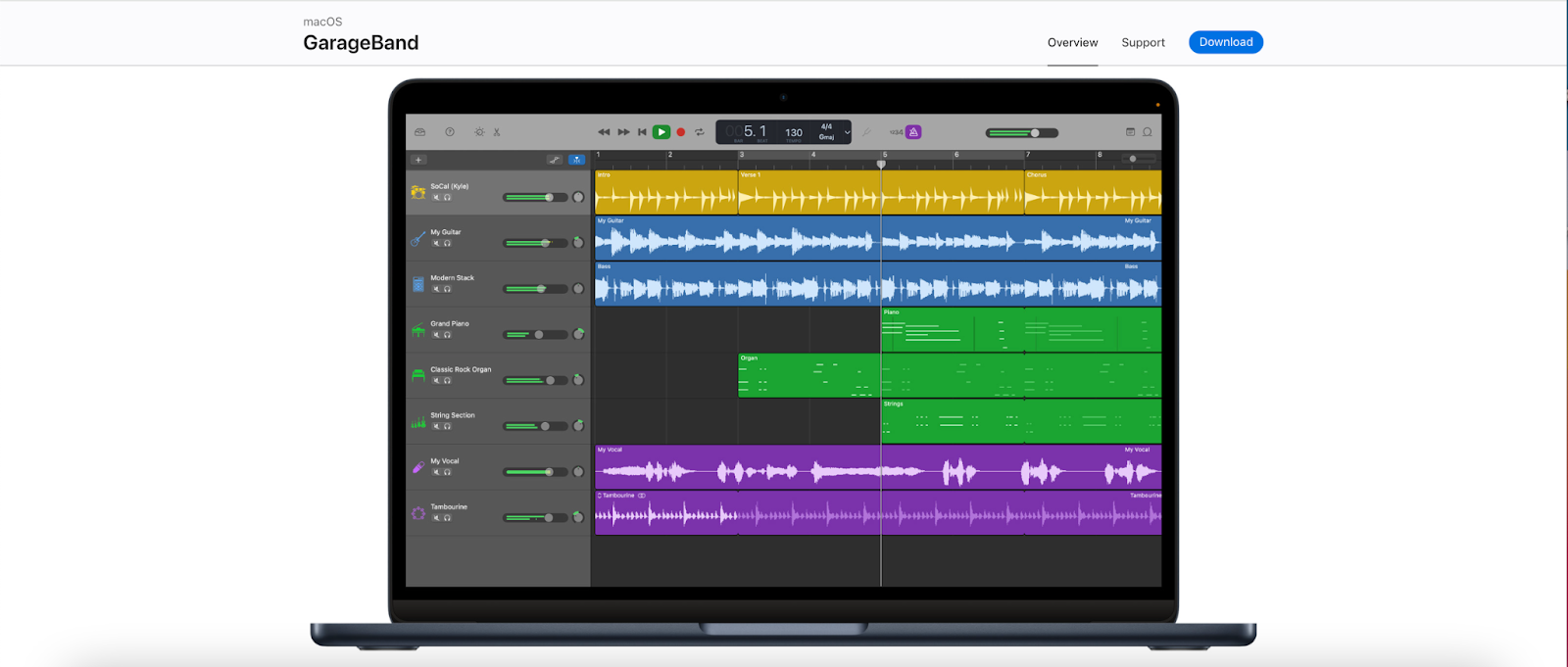The width and height of the screenshot is (1568, 667).
Task: Open the Quick Help question mark icon
Action: click(450, 132)
